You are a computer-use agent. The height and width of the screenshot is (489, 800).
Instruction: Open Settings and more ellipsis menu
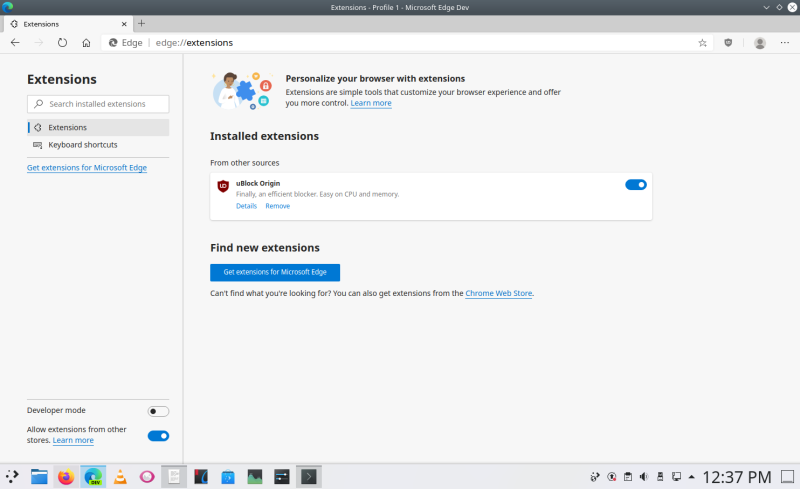[x=785, y=43]
